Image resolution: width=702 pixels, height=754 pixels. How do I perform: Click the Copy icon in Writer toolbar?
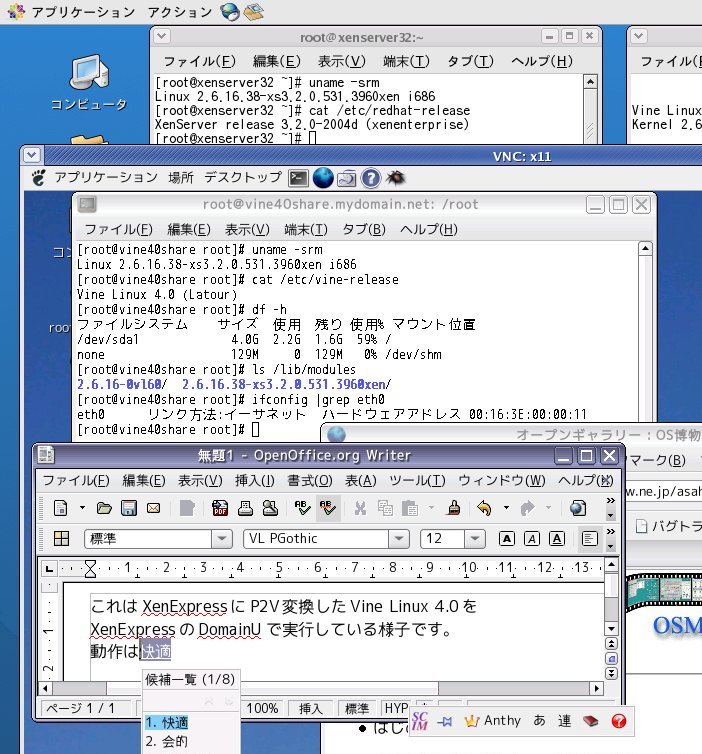coord(385,508)
